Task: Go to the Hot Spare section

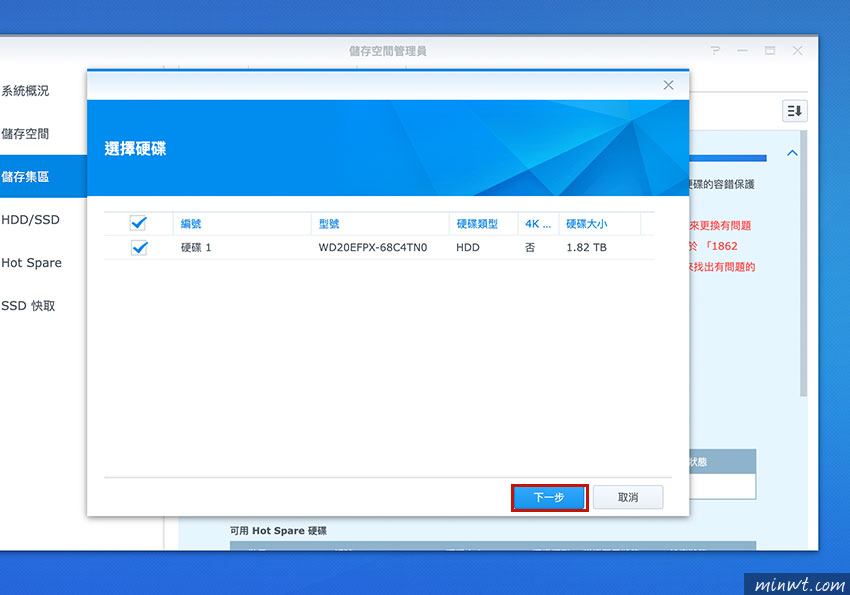Action: click(x=33, y=262)
